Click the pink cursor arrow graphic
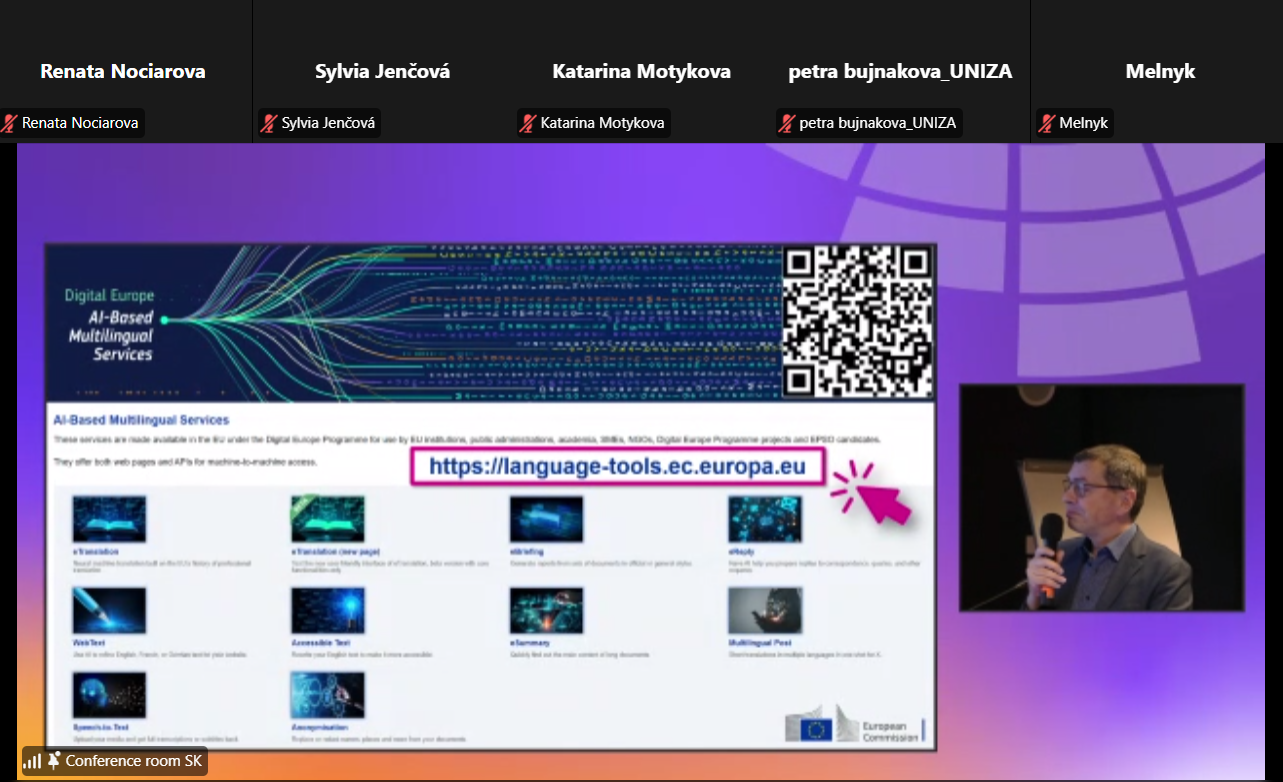 click(x=873, y=493)
